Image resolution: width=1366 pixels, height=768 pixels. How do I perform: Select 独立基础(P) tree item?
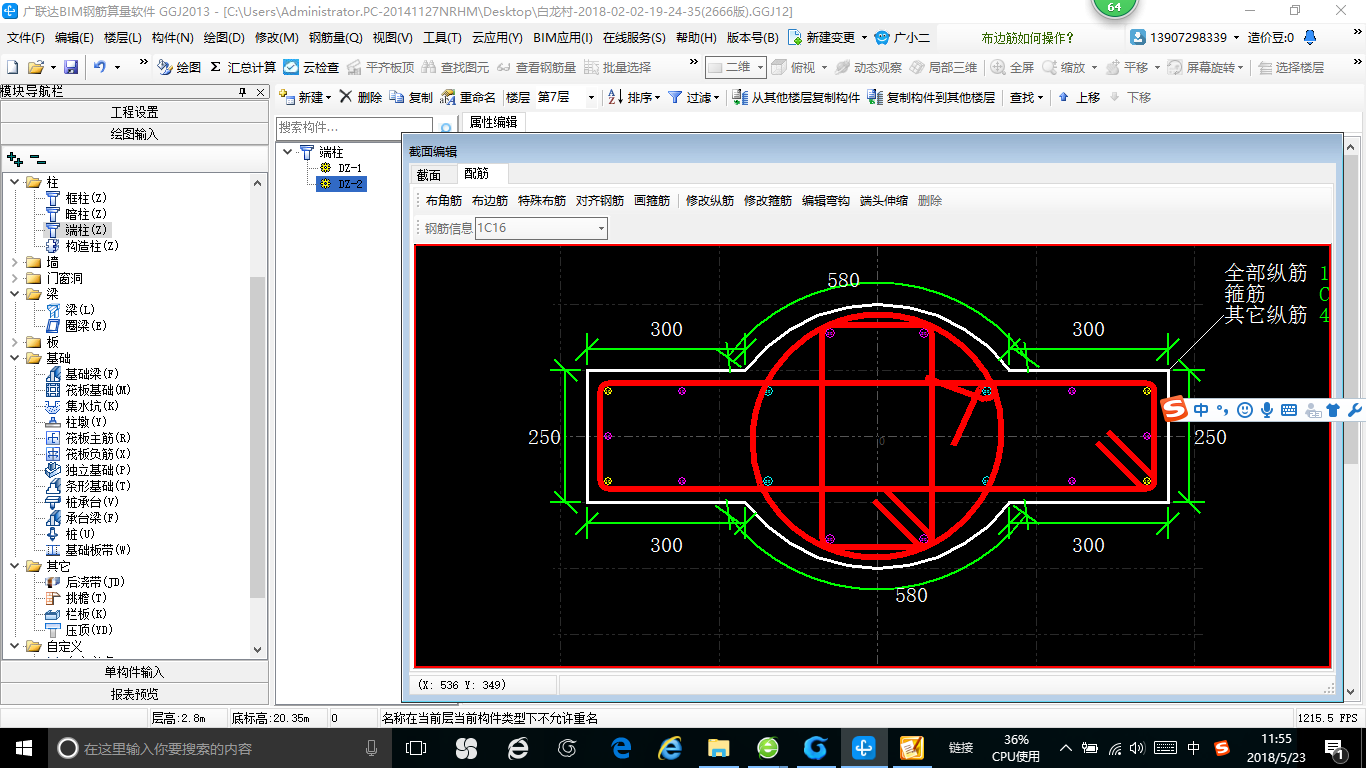coord(88,470)
